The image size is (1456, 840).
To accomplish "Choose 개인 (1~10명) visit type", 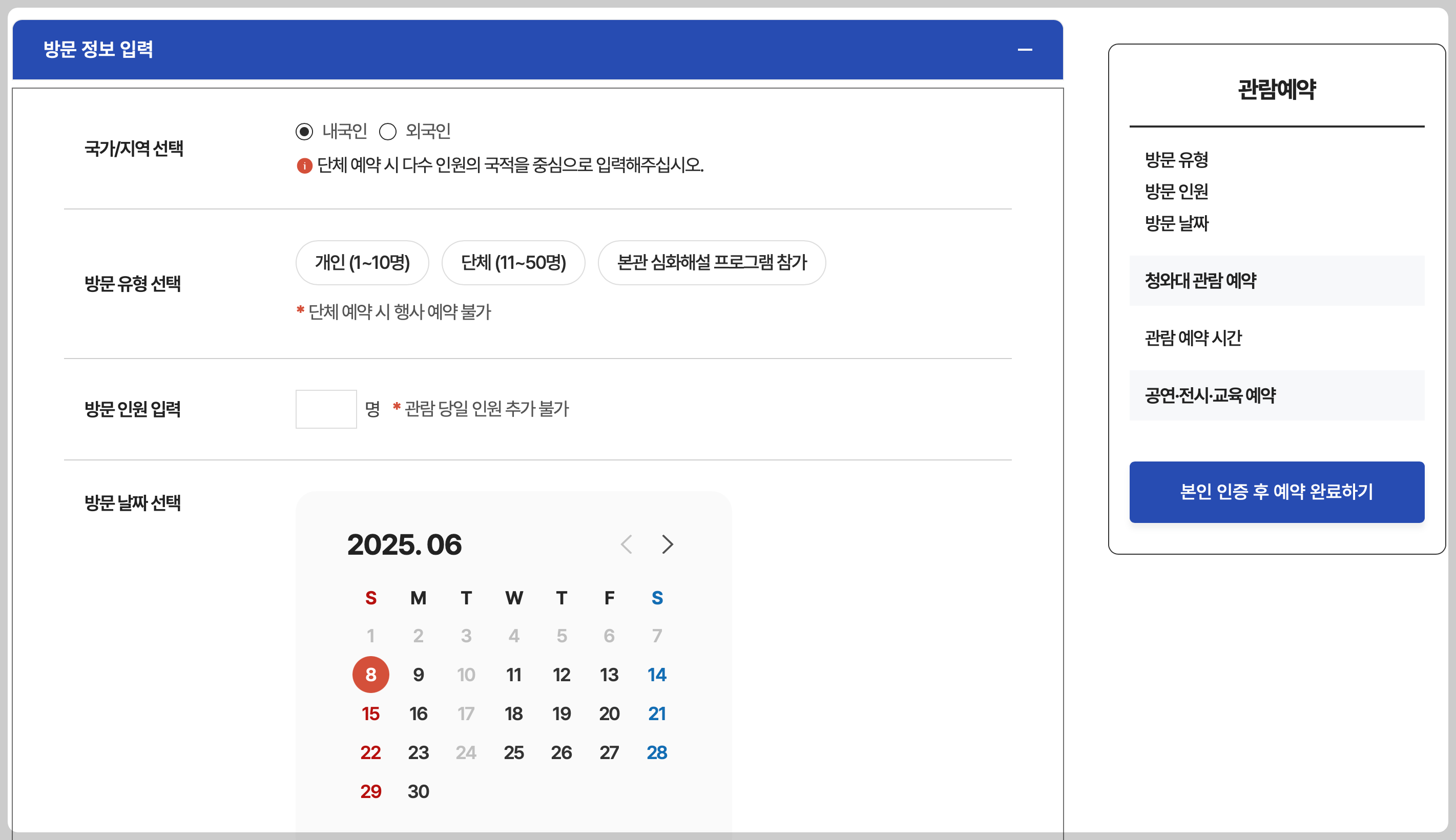I will (362, 262).
